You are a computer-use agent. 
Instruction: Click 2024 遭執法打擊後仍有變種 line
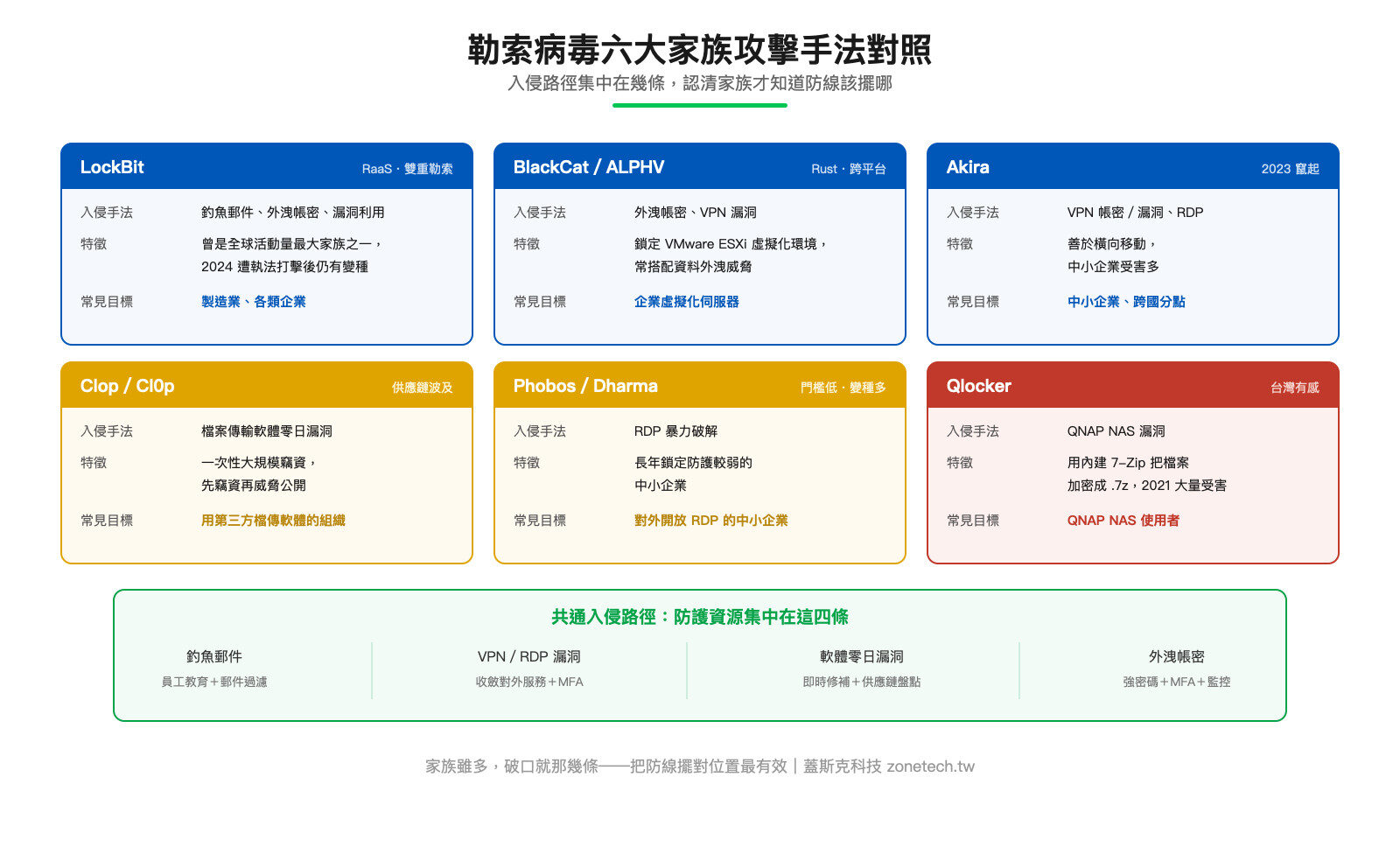click(x=284, y=267)
